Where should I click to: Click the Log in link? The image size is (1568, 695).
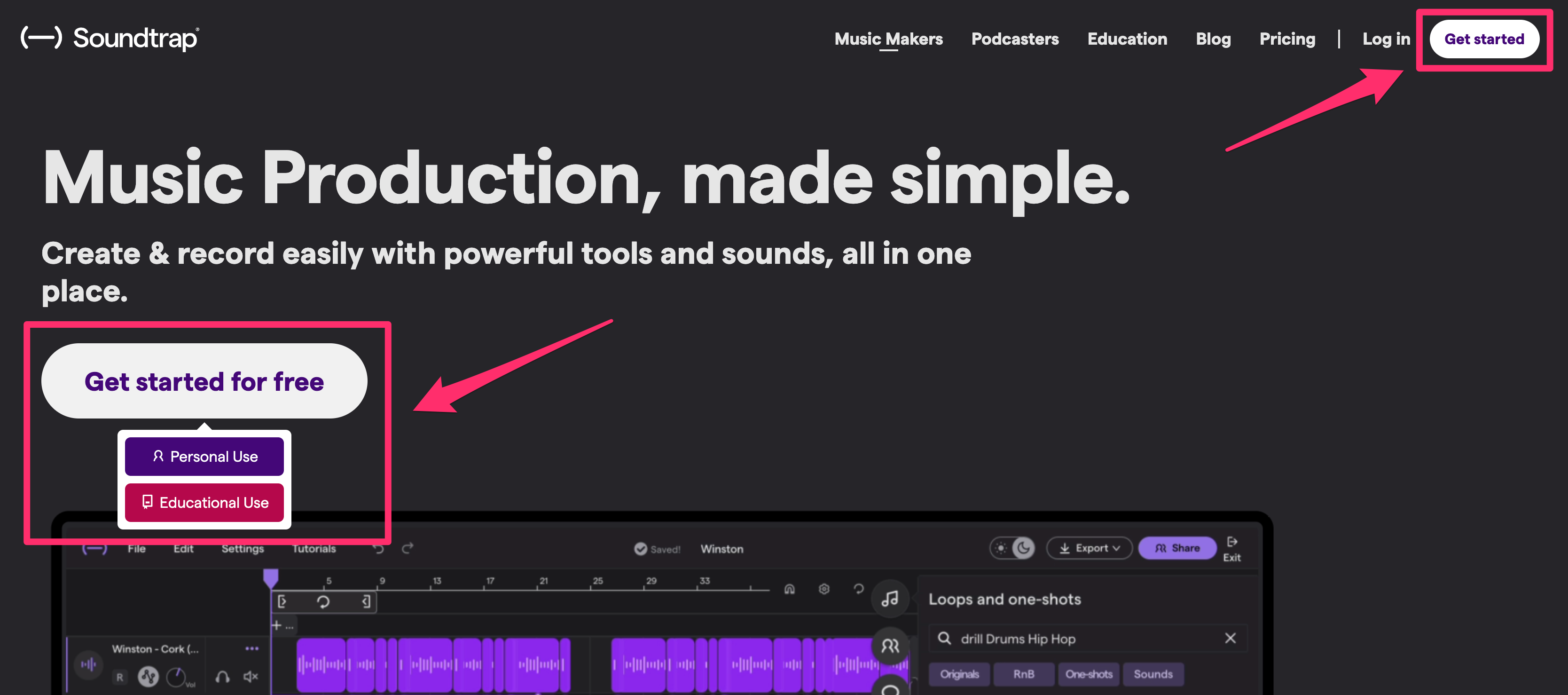click(1386, 39)
